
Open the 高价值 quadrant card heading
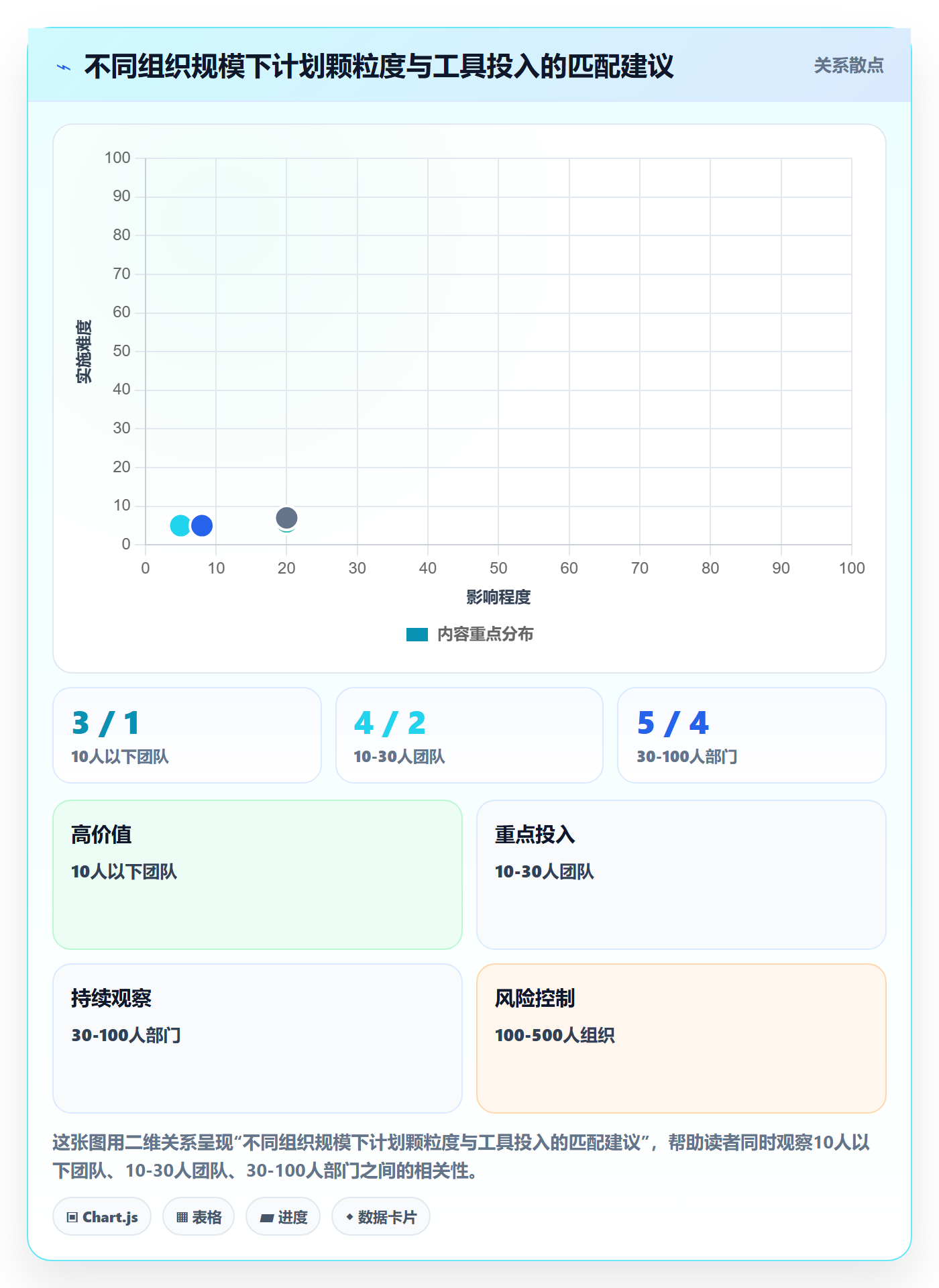coord(101,835)
